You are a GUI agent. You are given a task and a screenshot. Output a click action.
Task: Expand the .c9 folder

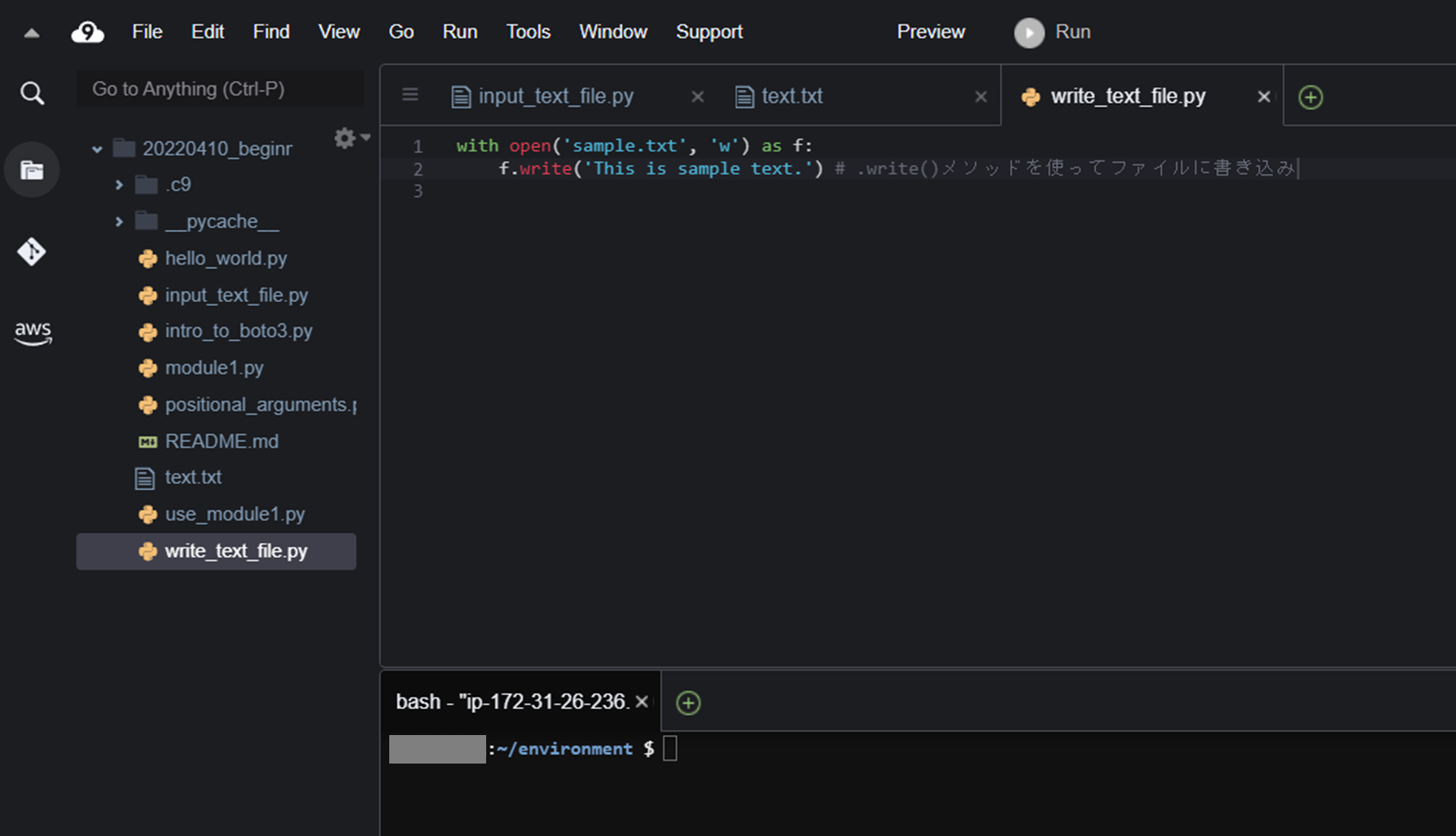coord(119,185)
